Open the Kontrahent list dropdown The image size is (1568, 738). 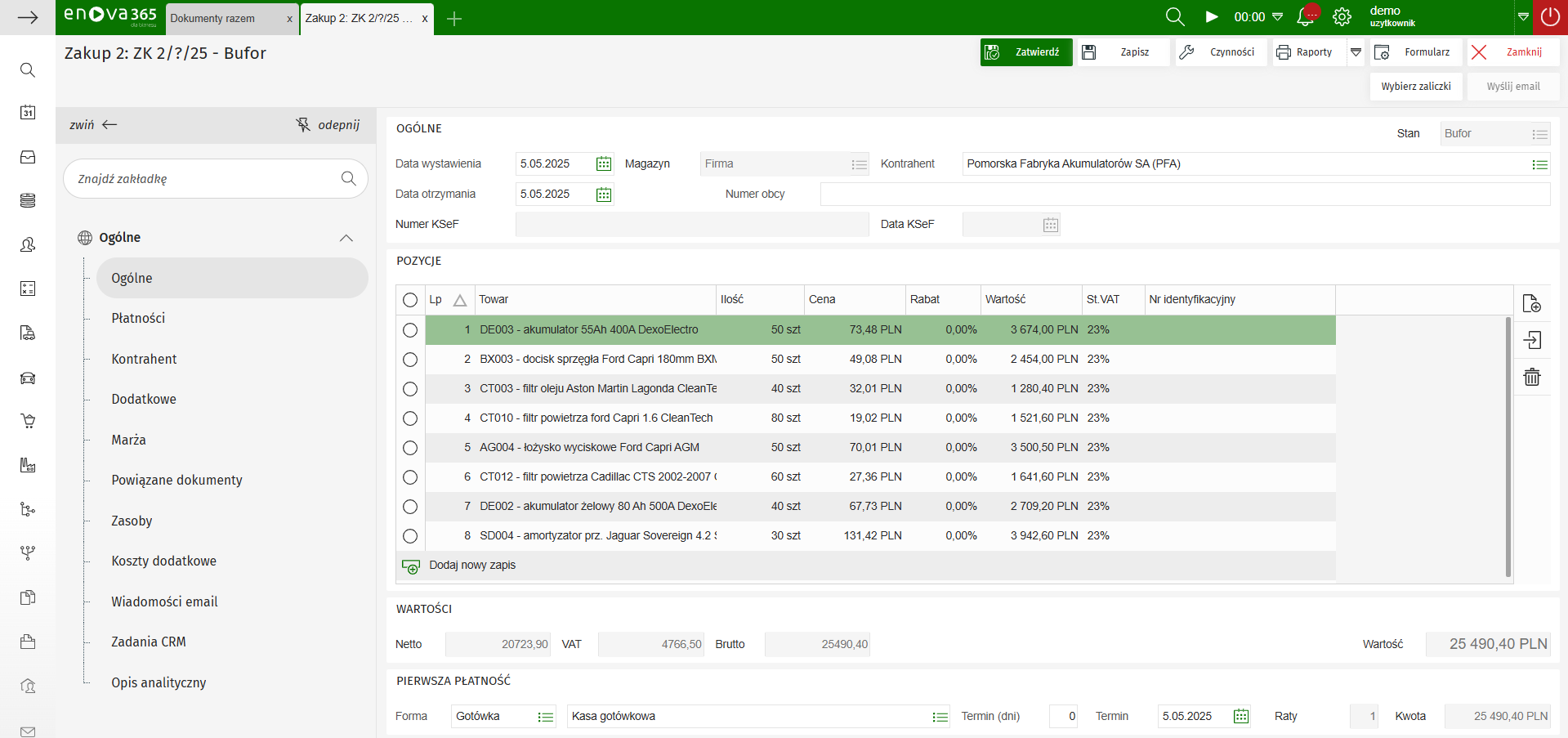(1539, 165)
